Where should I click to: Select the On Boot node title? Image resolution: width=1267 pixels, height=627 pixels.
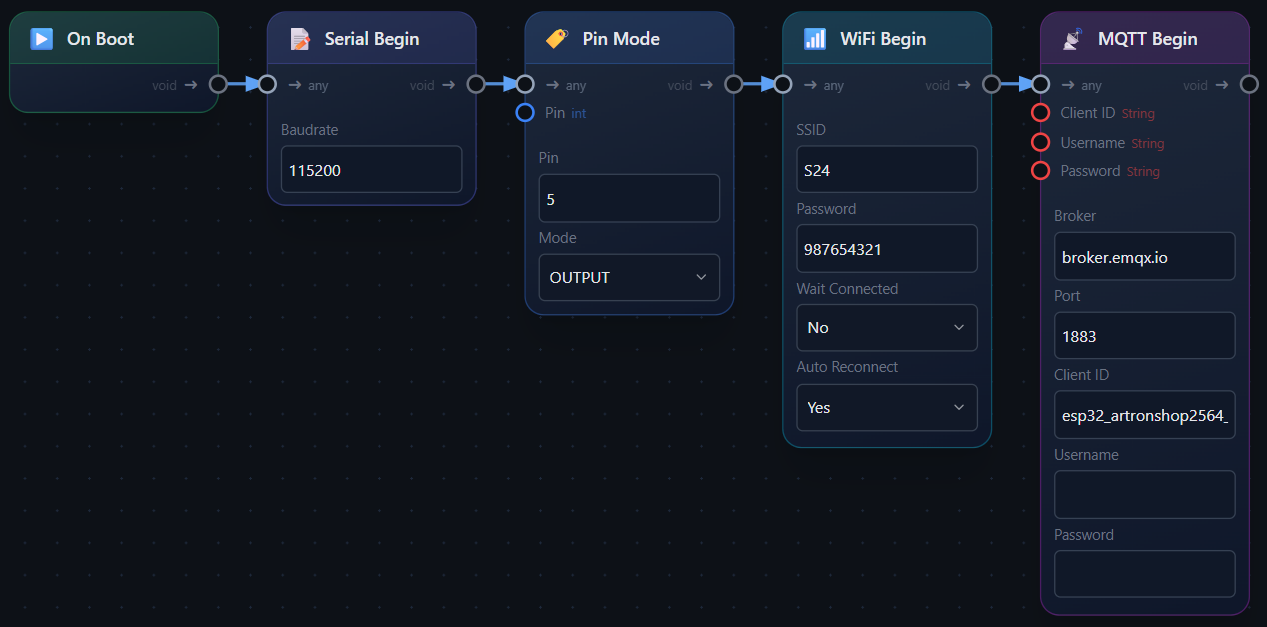click(100, 39)
